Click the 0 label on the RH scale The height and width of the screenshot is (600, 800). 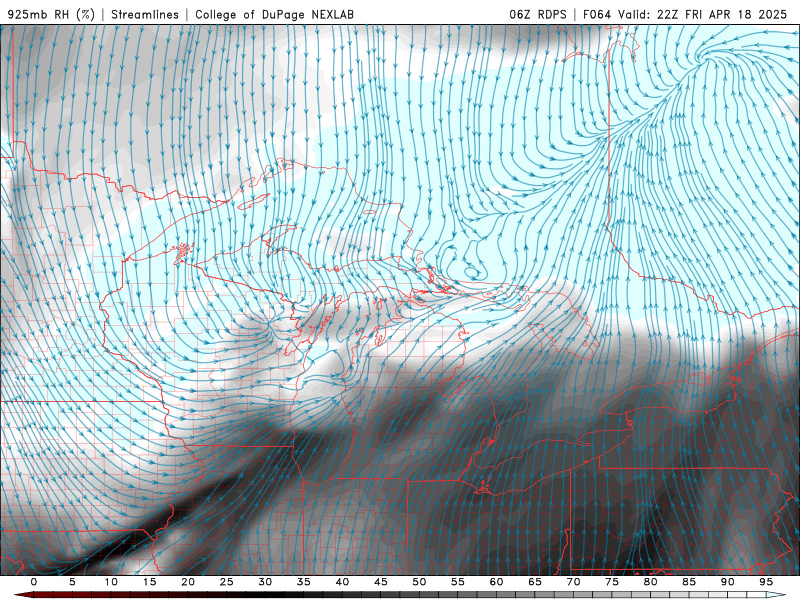pos(34,582)
